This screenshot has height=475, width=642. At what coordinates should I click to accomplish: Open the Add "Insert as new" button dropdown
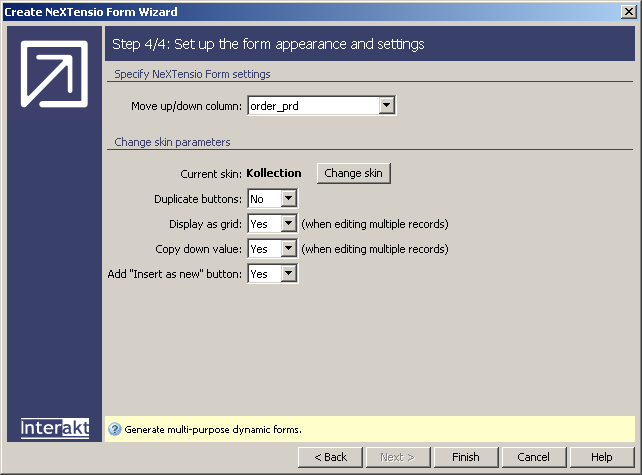pyautogui.click(x=288, y=273)
